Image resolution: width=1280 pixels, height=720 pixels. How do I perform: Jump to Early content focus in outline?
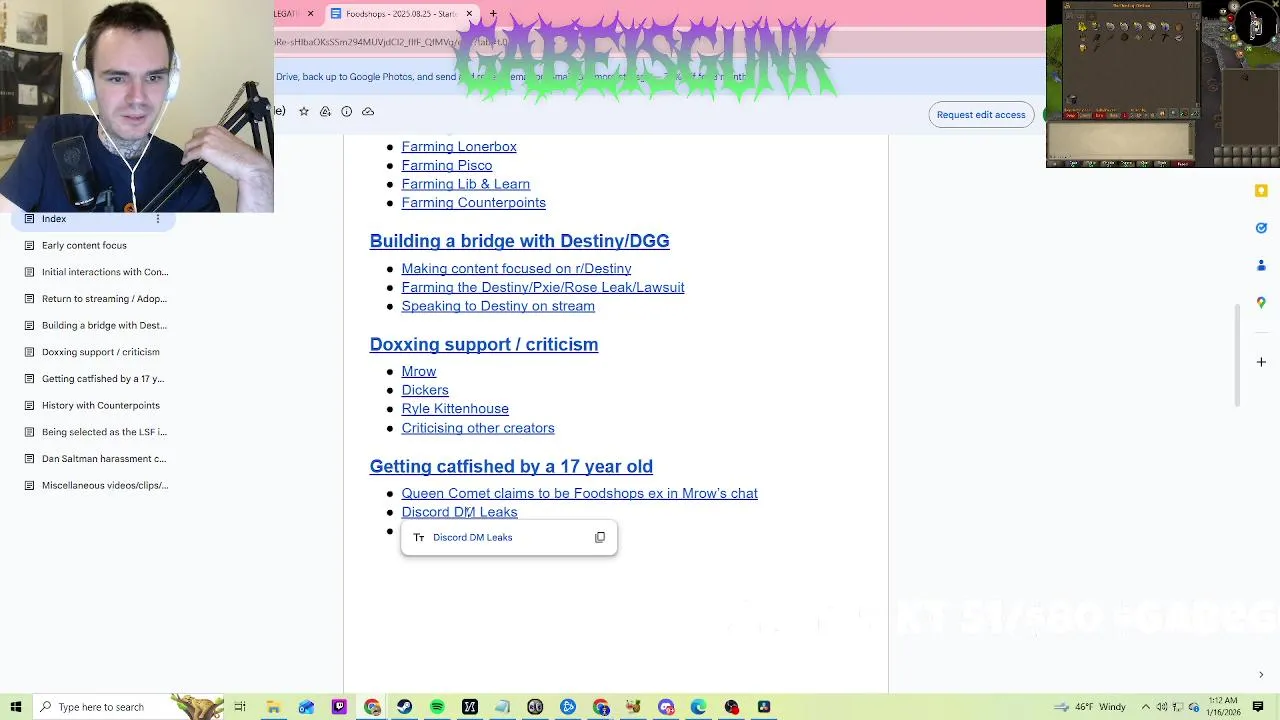click(x=84, y=245)
